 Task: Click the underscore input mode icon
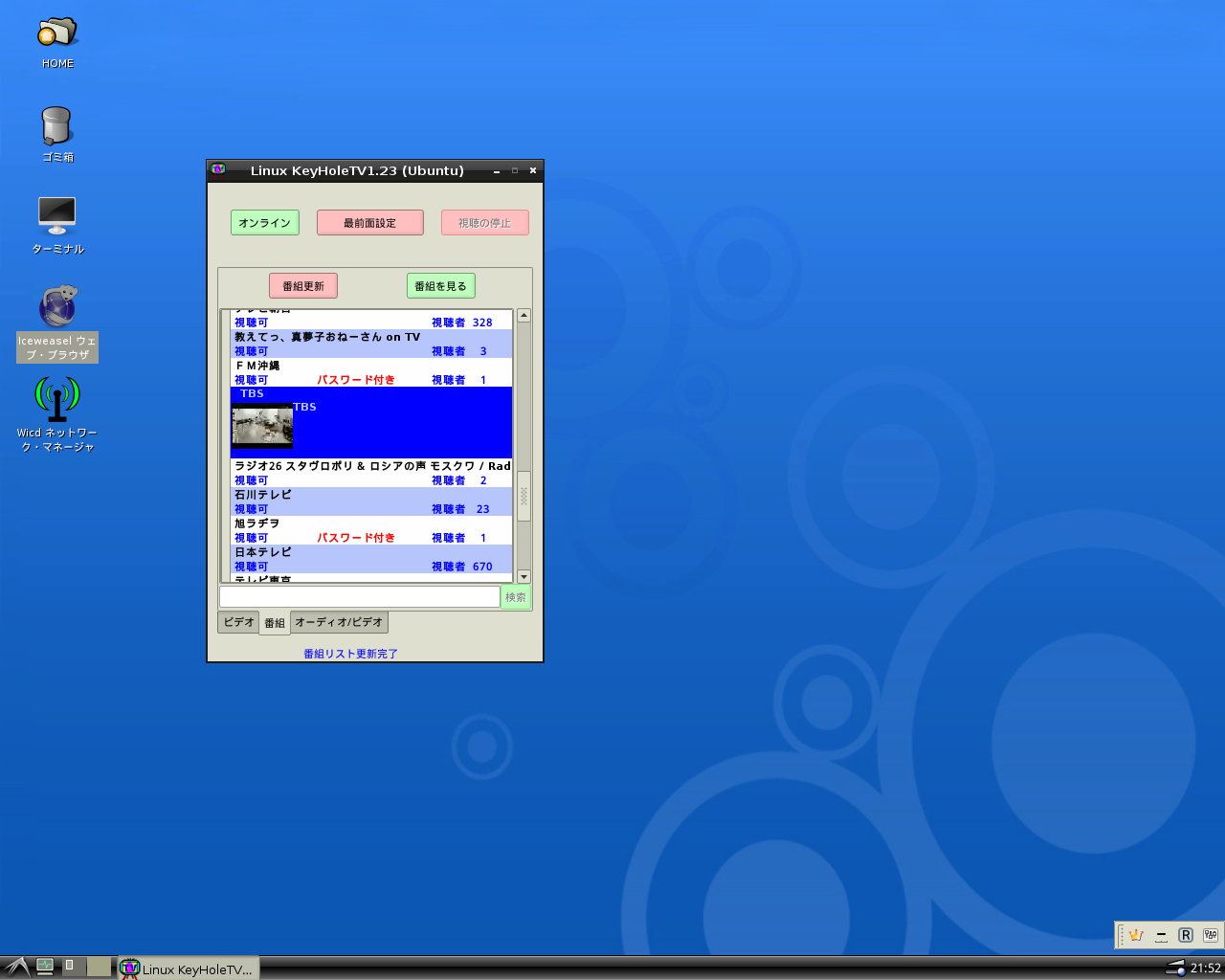point(1161,935)
